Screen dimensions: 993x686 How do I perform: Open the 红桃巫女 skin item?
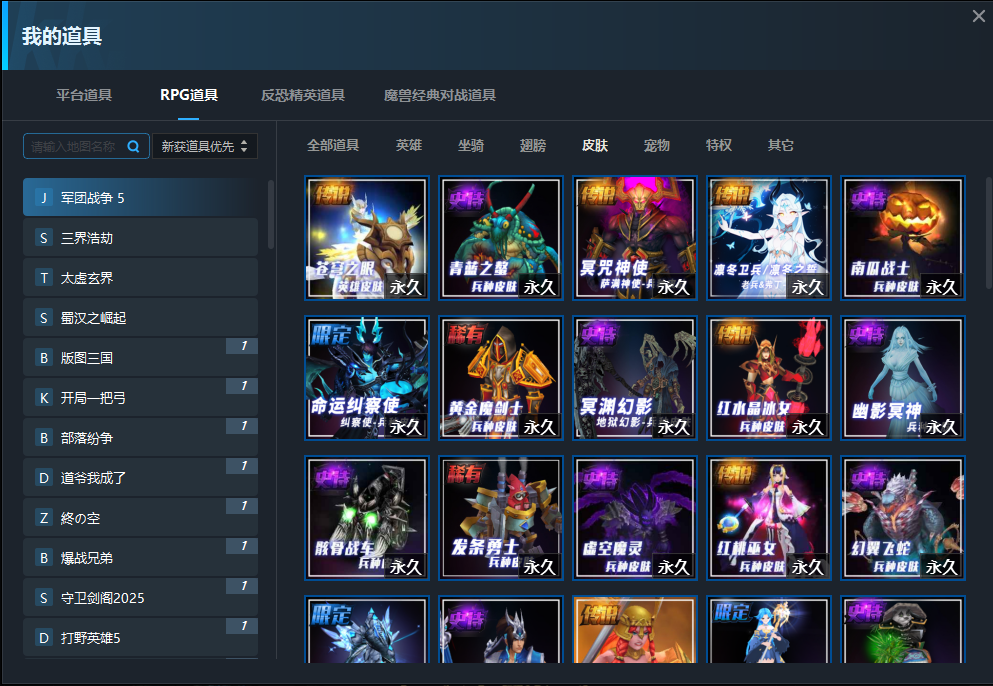pyautogui.click(x=769, y=518)
